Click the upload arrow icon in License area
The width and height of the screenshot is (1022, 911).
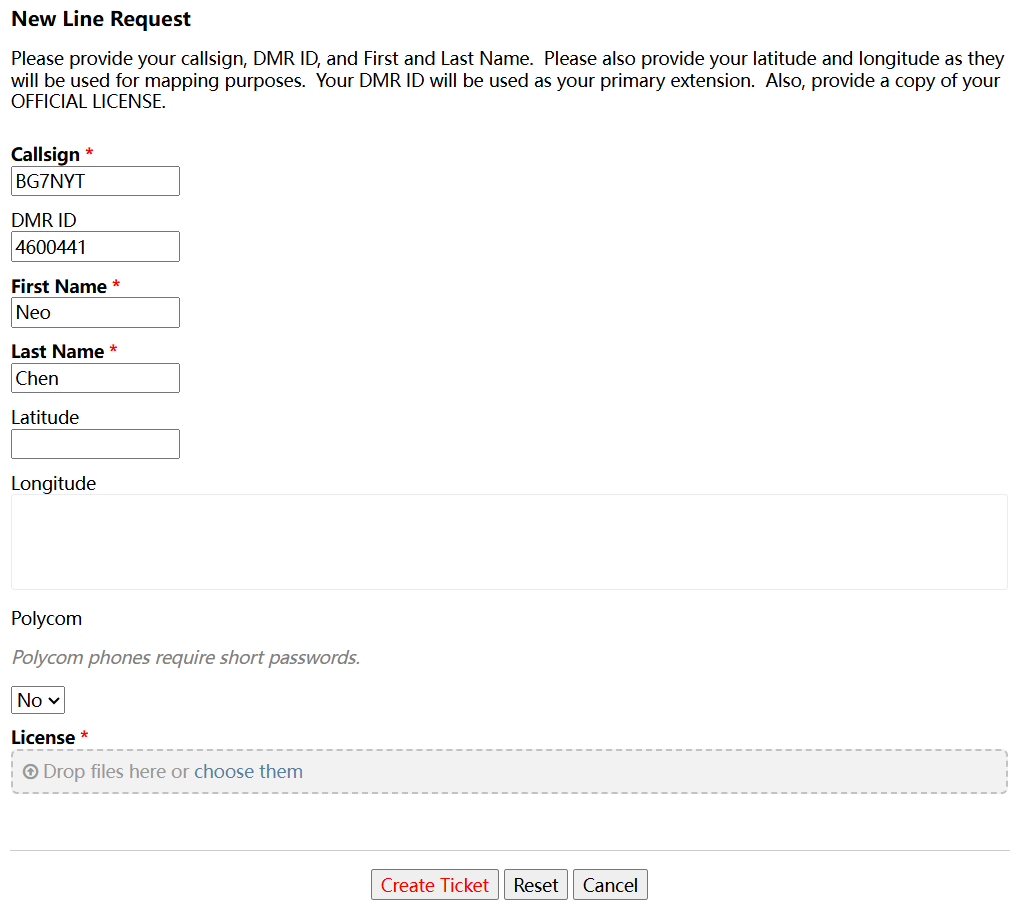tap(30, 772)
